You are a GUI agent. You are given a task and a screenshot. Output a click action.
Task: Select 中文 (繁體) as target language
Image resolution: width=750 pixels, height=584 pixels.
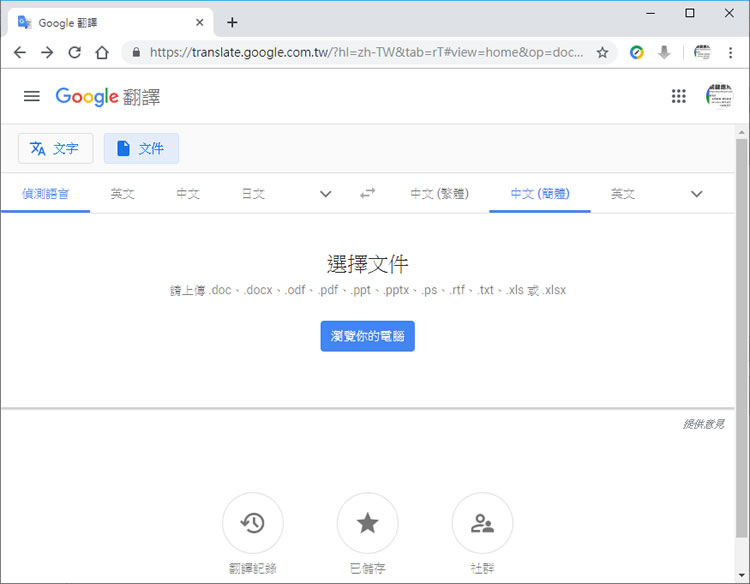tap(440, 194)
